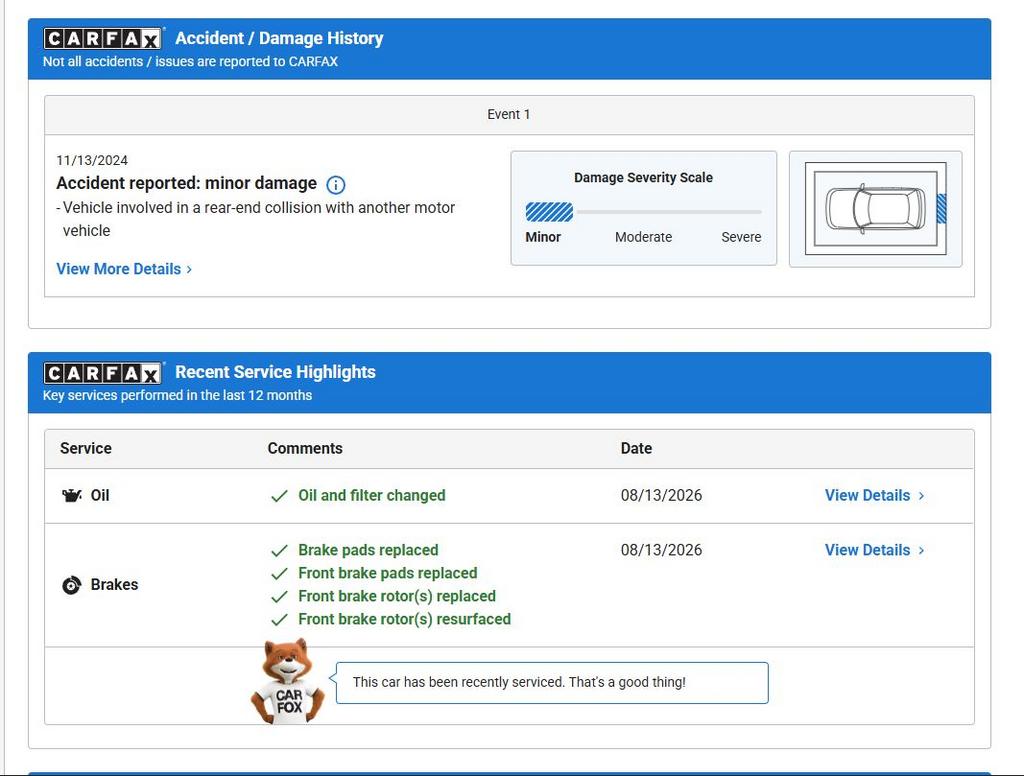Click the Date column header

(636, 448)
